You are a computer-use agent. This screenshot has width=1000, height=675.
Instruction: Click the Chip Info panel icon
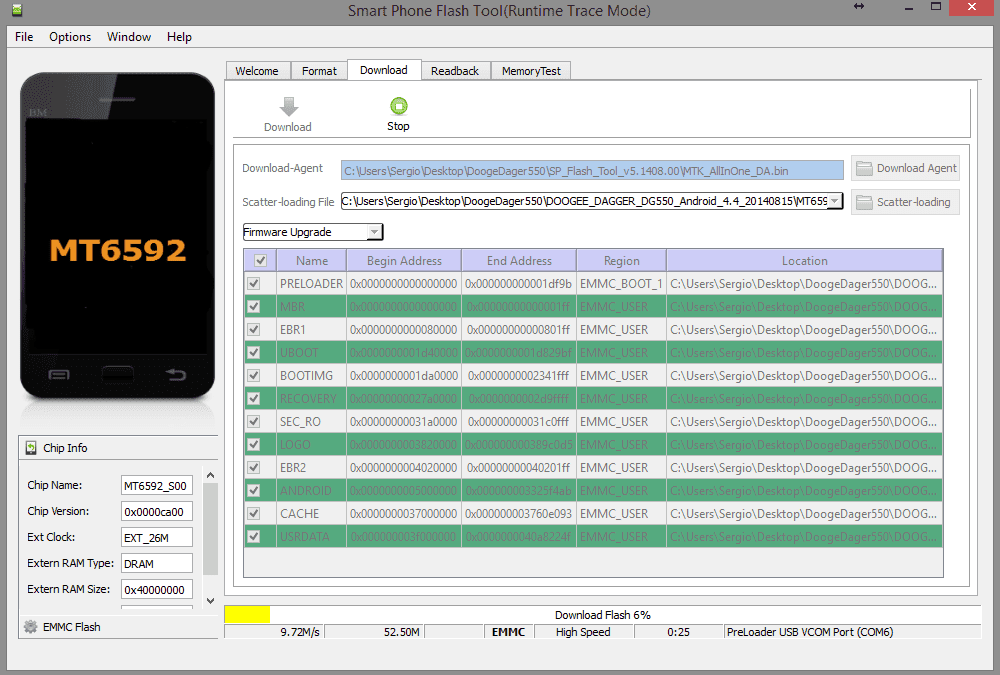coord(31,448)
